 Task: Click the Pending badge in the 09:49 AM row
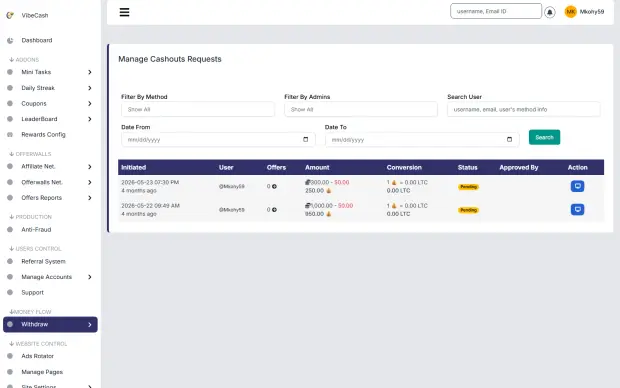(469, 210)
